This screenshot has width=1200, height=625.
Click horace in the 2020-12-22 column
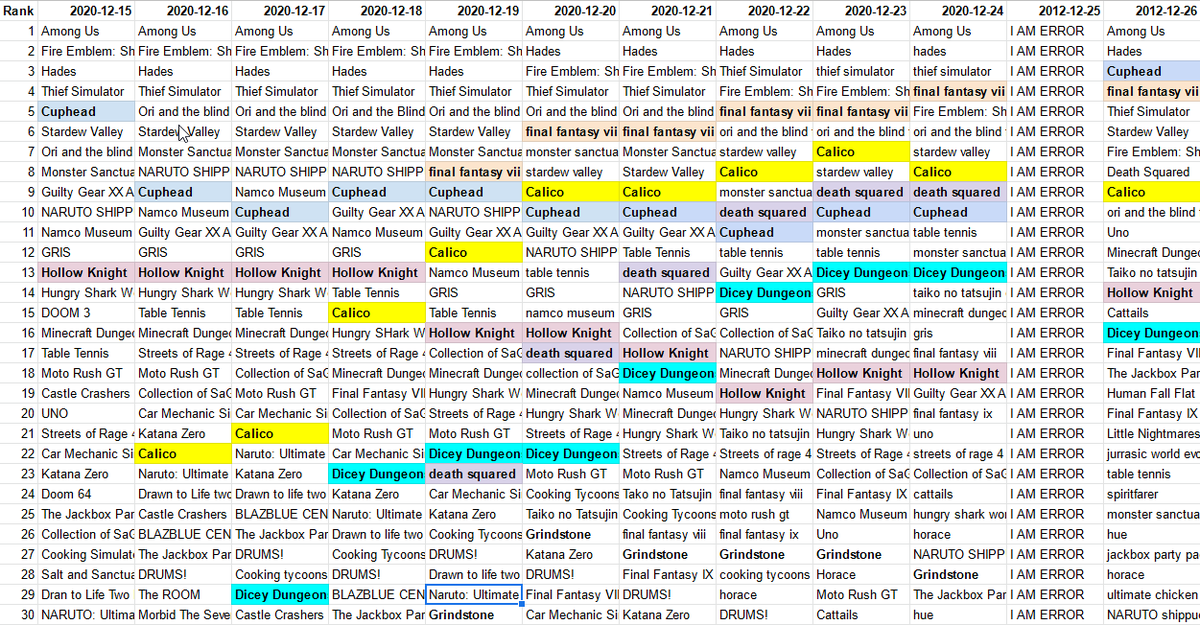click(766, 594)
